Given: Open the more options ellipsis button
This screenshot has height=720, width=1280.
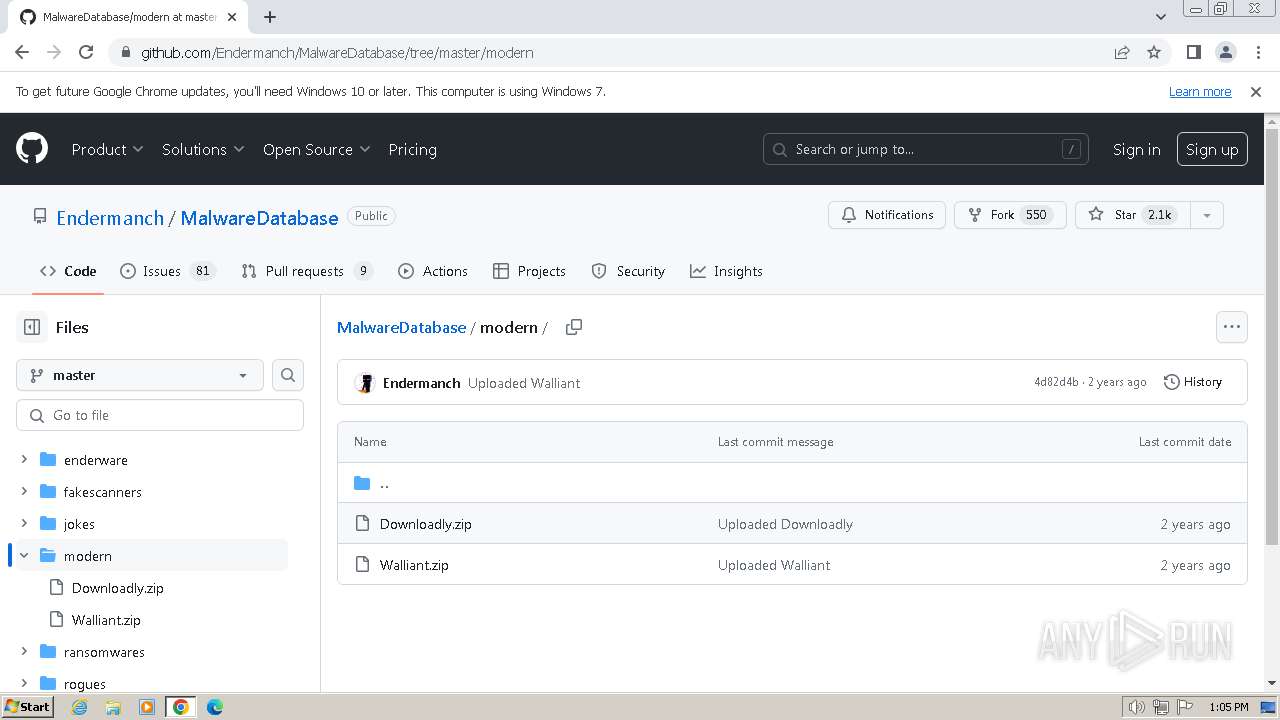Looking at the screenshot, I should (x=1231, y=327).
